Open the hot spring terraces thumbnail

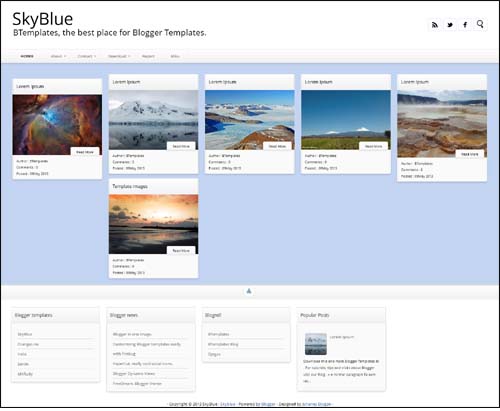tap(442, 124)
